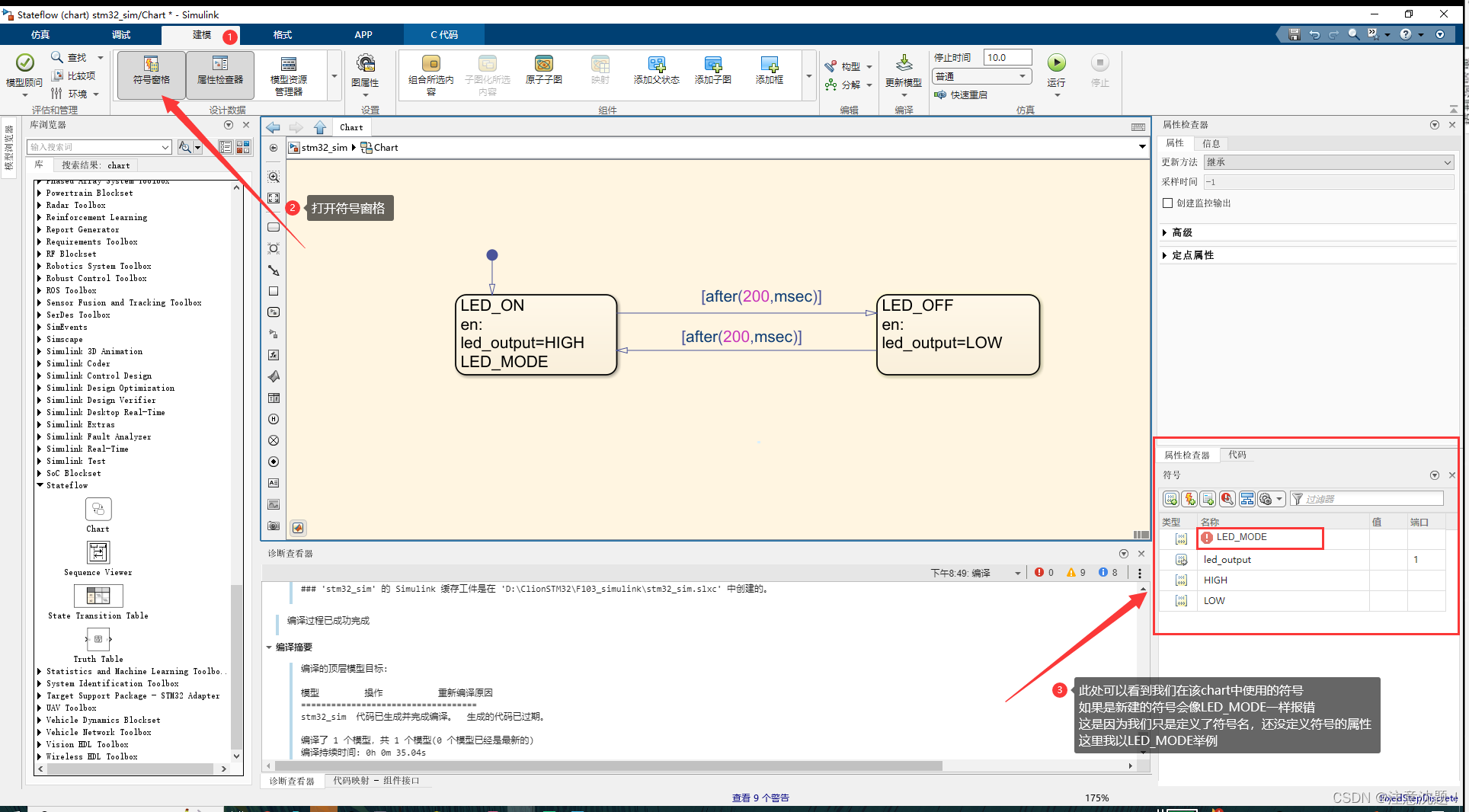Image resolution: width=1469 pixels, height=812 pixels.
Task: Open the symbols pane gear settings dropdown
Action: point(1271,499)
